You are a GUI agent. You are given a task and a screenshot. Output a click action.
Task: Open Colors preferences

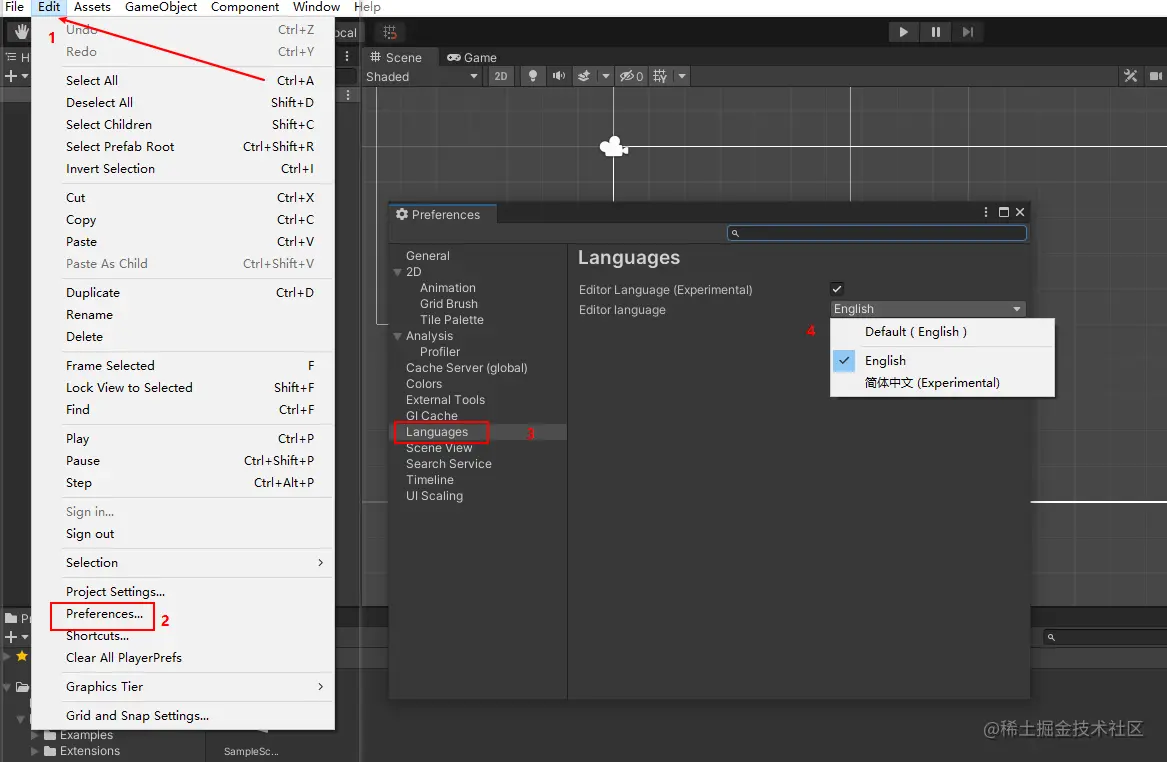[x=423, y=384]
